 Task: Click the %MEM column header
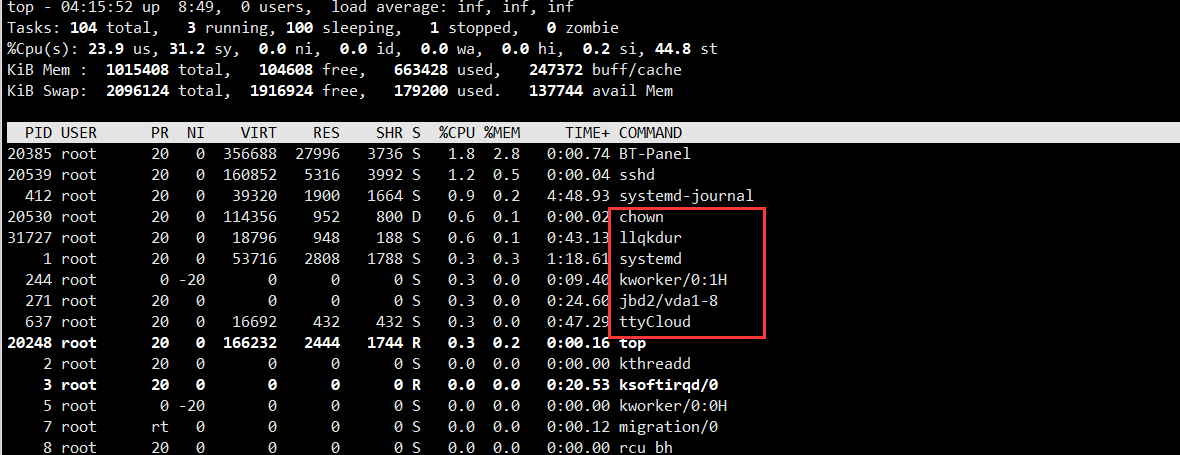502,133
